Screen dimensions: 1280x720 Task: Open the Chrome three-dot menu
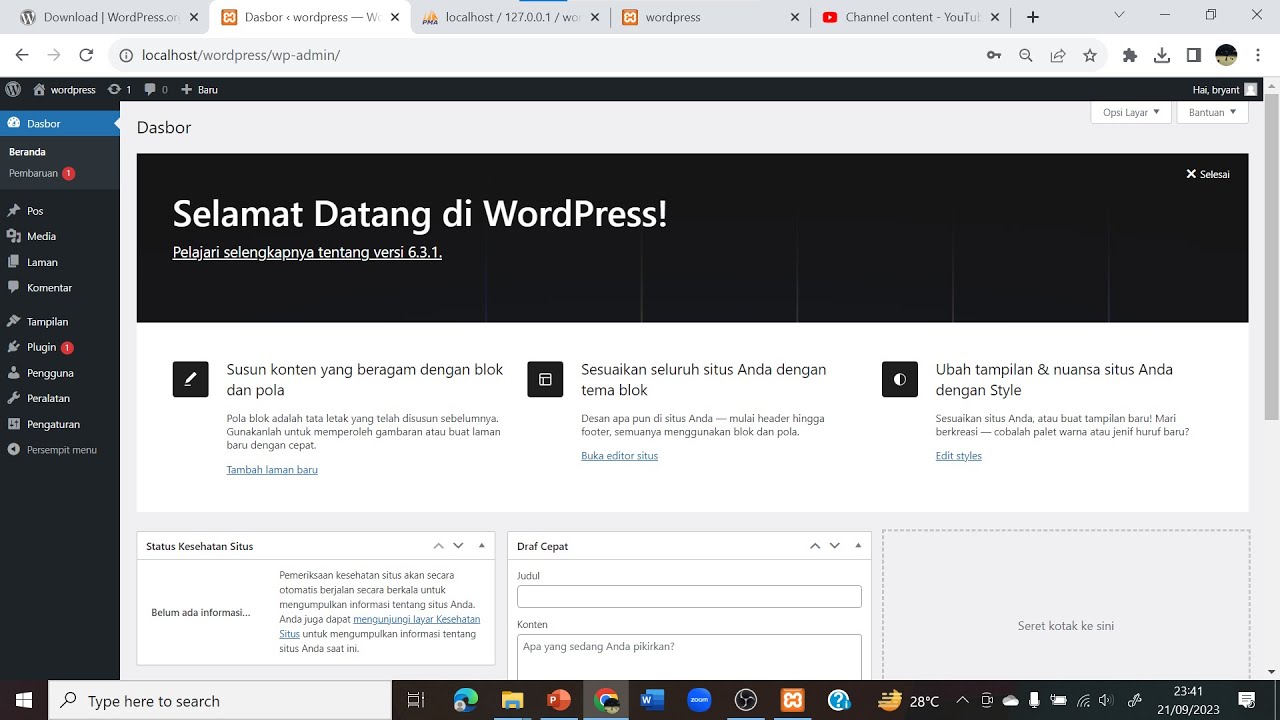click(1258, 56)
